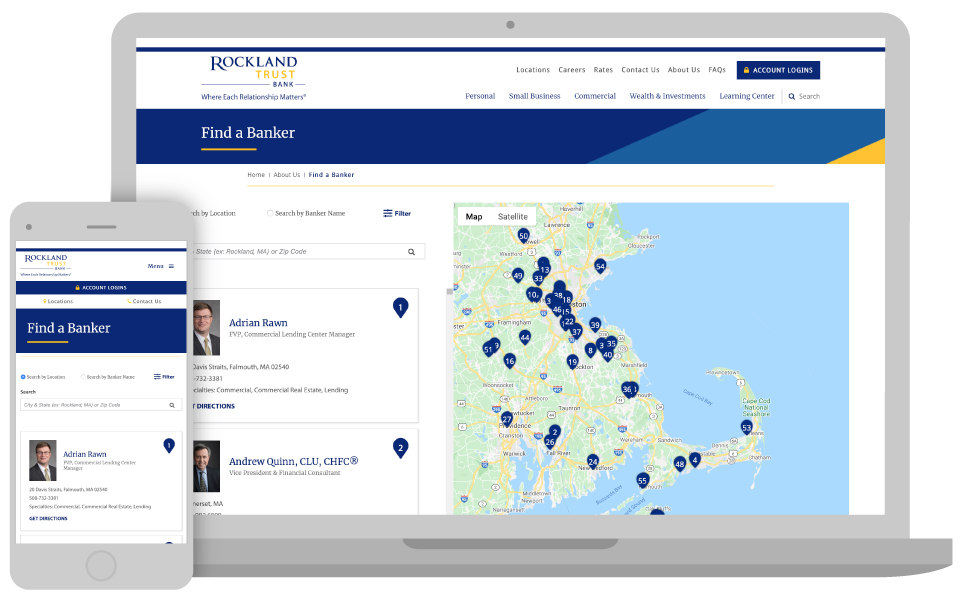Open the Personal menu on the laptop
This screenshot has width=960, height=600.
tap(480, 96)
